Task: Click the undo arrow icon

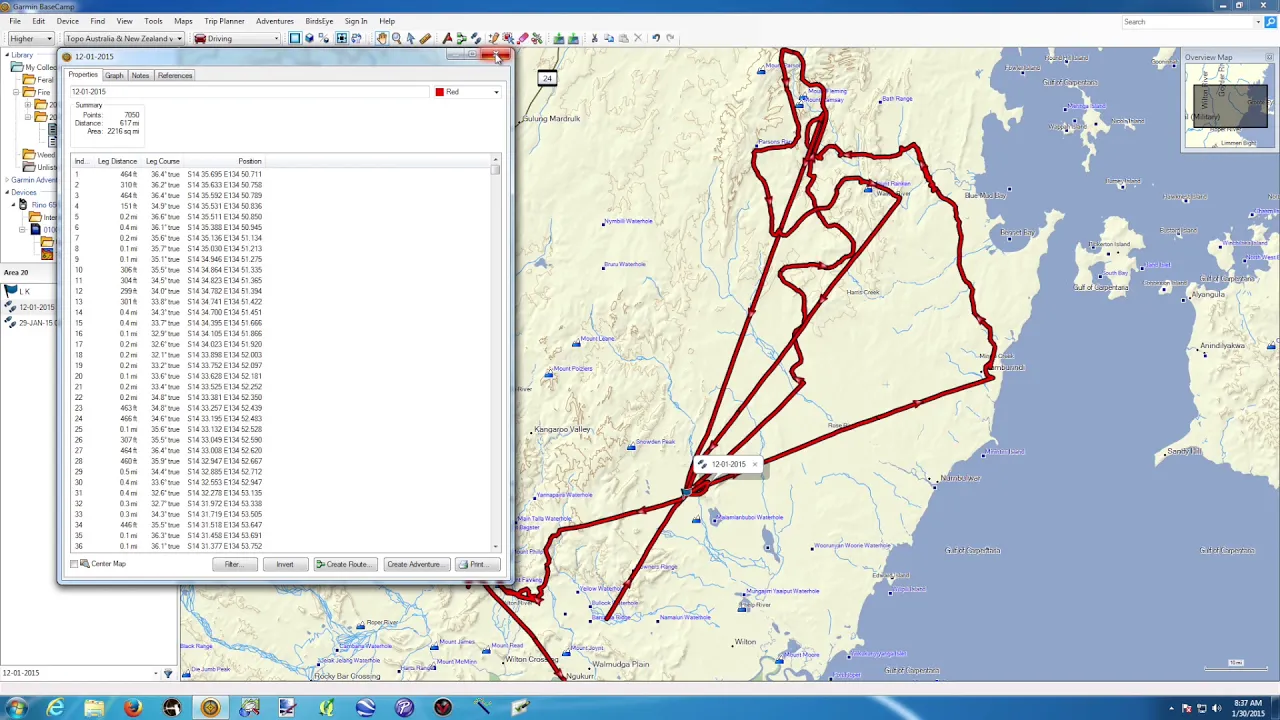Action: [655, 38]
